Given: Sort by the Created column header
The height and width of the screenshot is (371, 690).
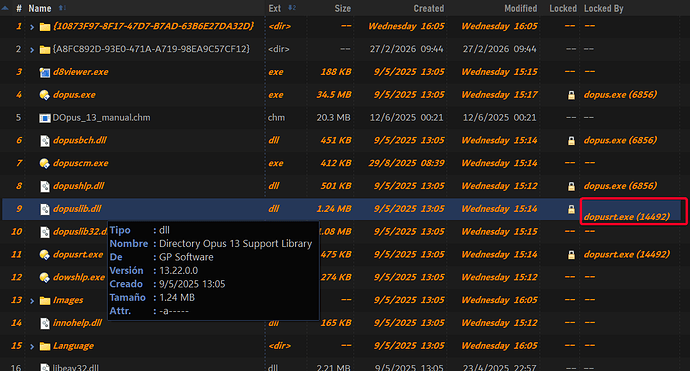Looking at the screenshot, I should pyautogui.click(x=429, y=8).
